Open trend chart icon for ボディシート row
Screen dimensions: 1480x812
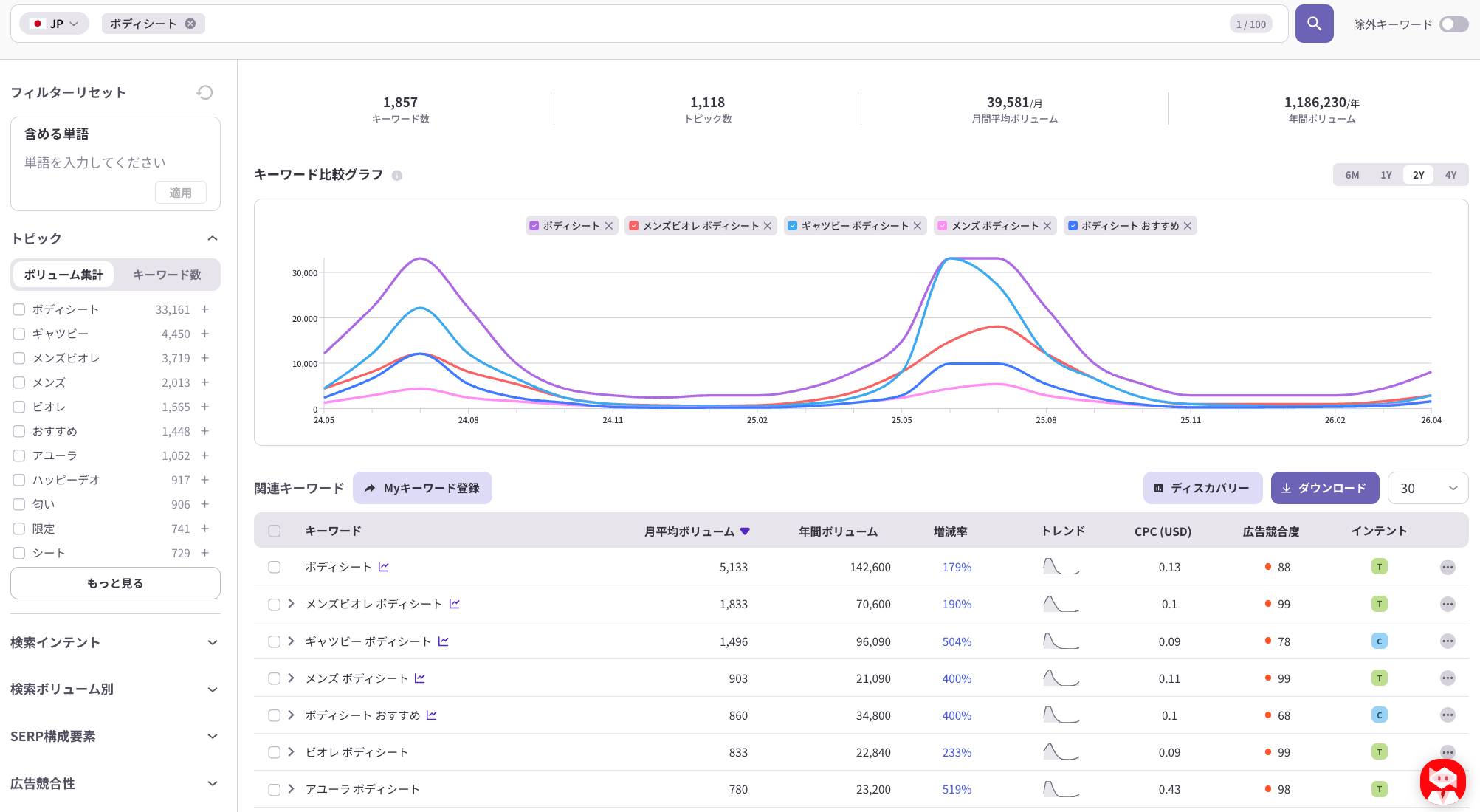384,567
